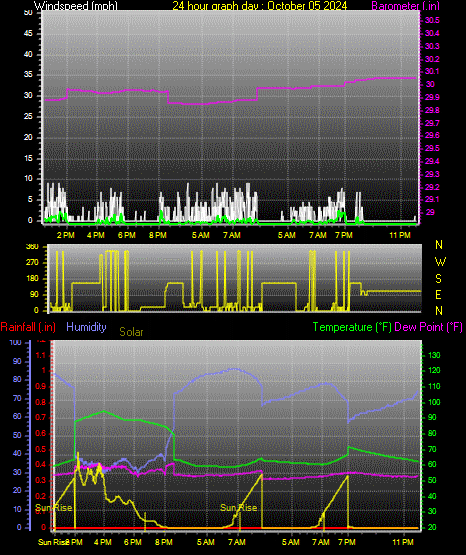Click the 2 PM label under wind chart
466x555 pixels.
66,235
